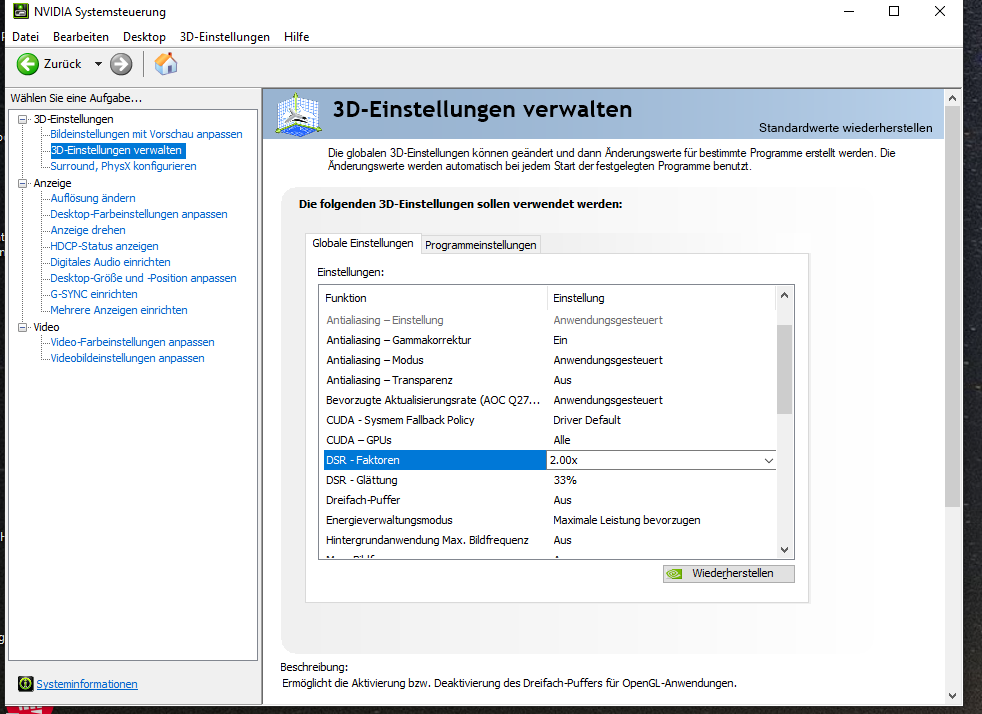Open Videobildeinstellungen anpassen
This screenshot has height=714, width=982.
click(127, 358)
